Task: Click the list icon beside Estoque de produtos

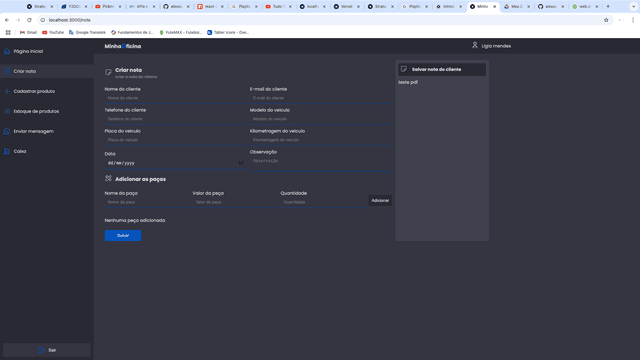Action: click(7, 111)
